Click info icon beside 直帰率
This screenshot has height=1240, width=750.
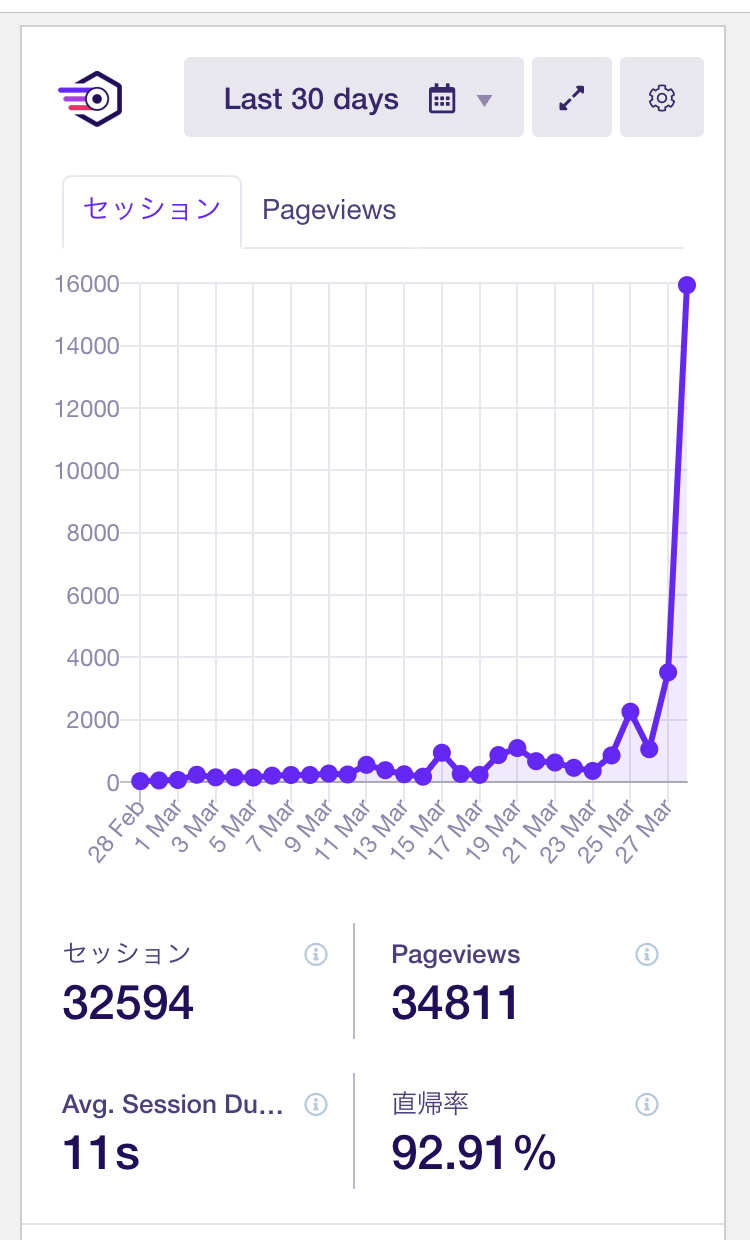point(647,1104)
